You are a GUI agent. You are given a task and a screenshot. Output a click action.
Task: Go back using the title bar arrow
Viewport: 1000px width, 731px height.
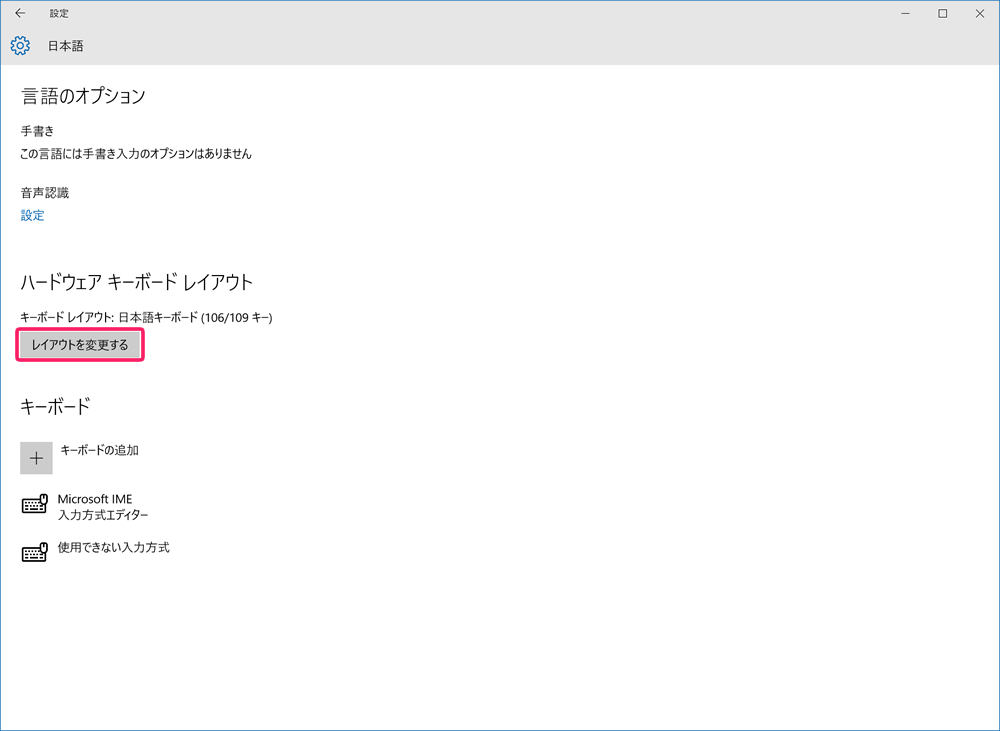click(20, 13)
